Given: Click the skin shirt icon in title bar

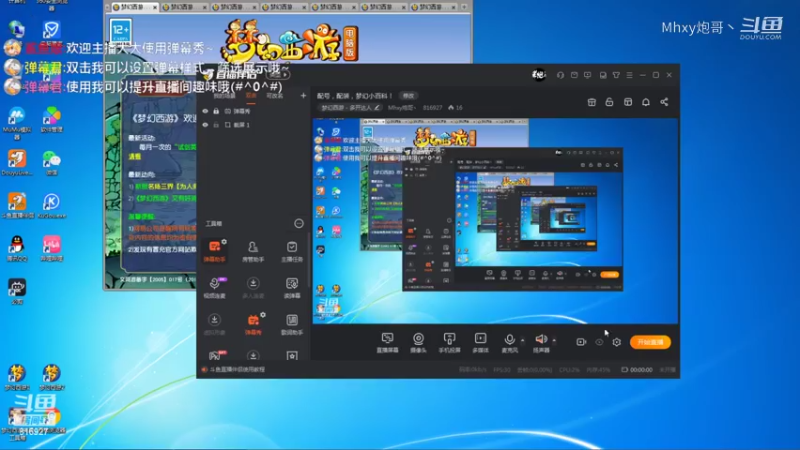Looking at the screenshot, I should (x=616, y=75).
